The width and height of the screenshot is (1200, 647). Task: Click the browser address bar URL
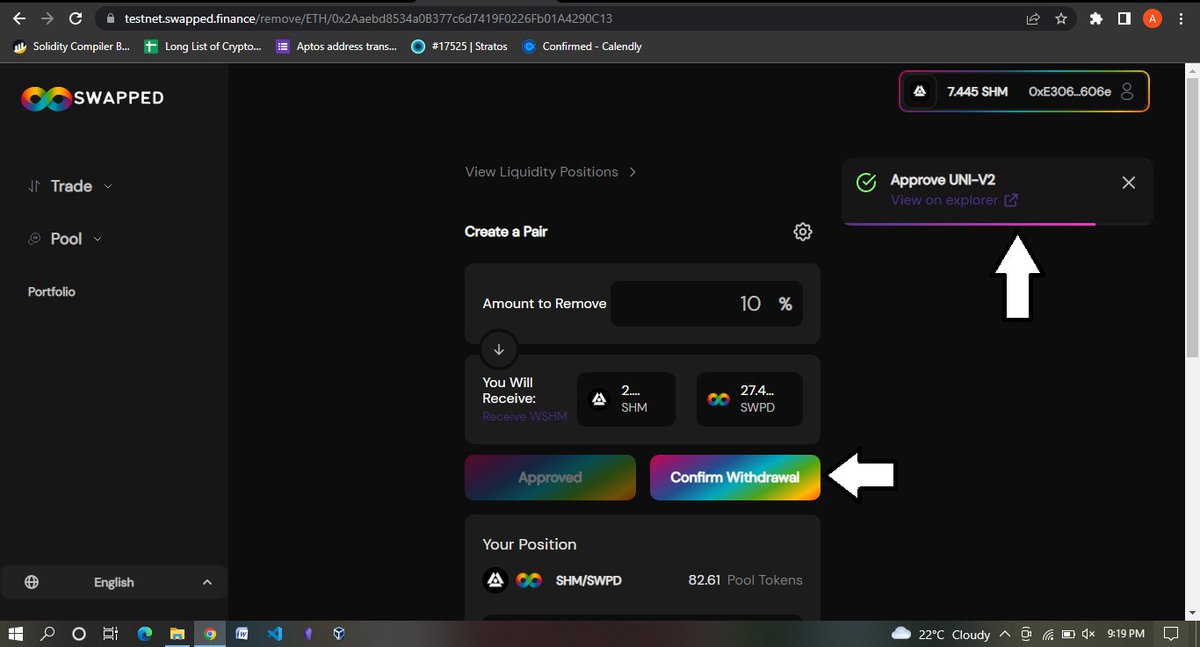370,19
